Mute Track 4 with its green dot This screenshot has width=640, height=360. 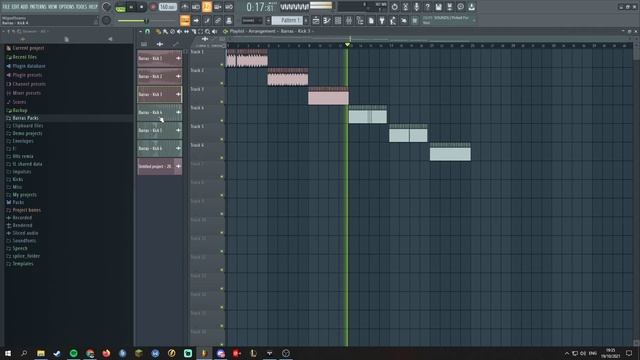(222, 120)
